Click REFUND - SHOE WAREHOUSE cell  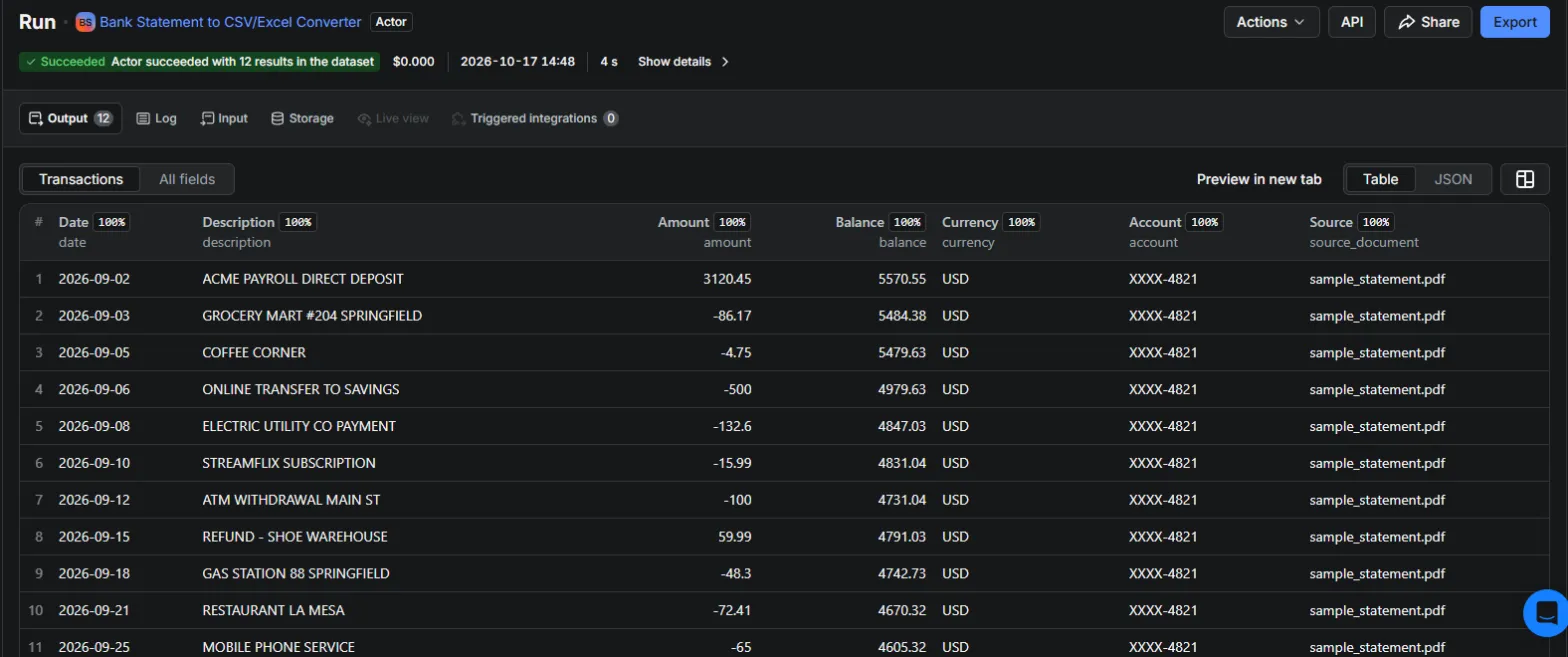[295, 537]
